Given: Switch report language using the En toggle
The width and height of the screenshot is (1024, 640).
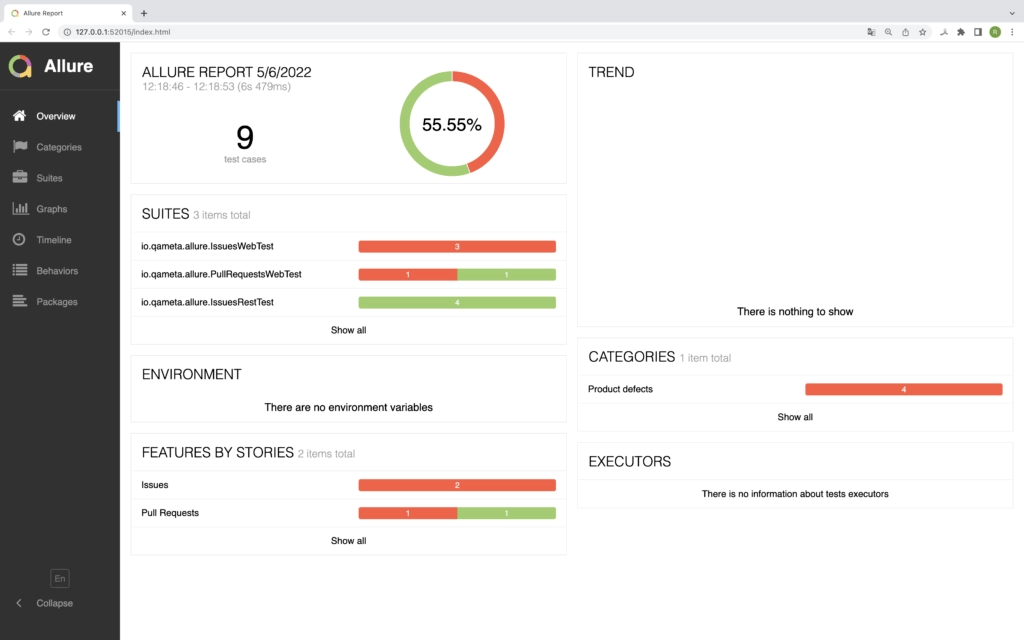Looking at the screenshot, I should pyautogui.click(x=59, y=578).
